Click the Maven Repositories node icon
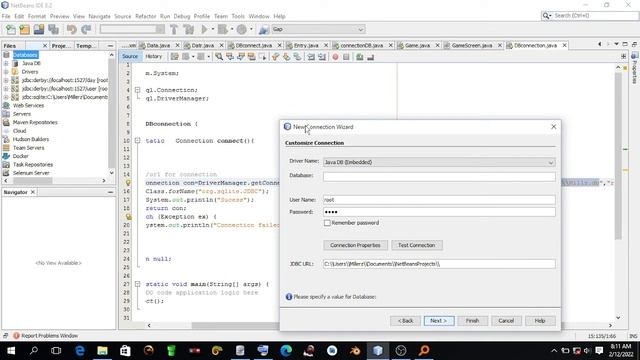The height and width of the screenshot is (360, 640). (6, 122)
